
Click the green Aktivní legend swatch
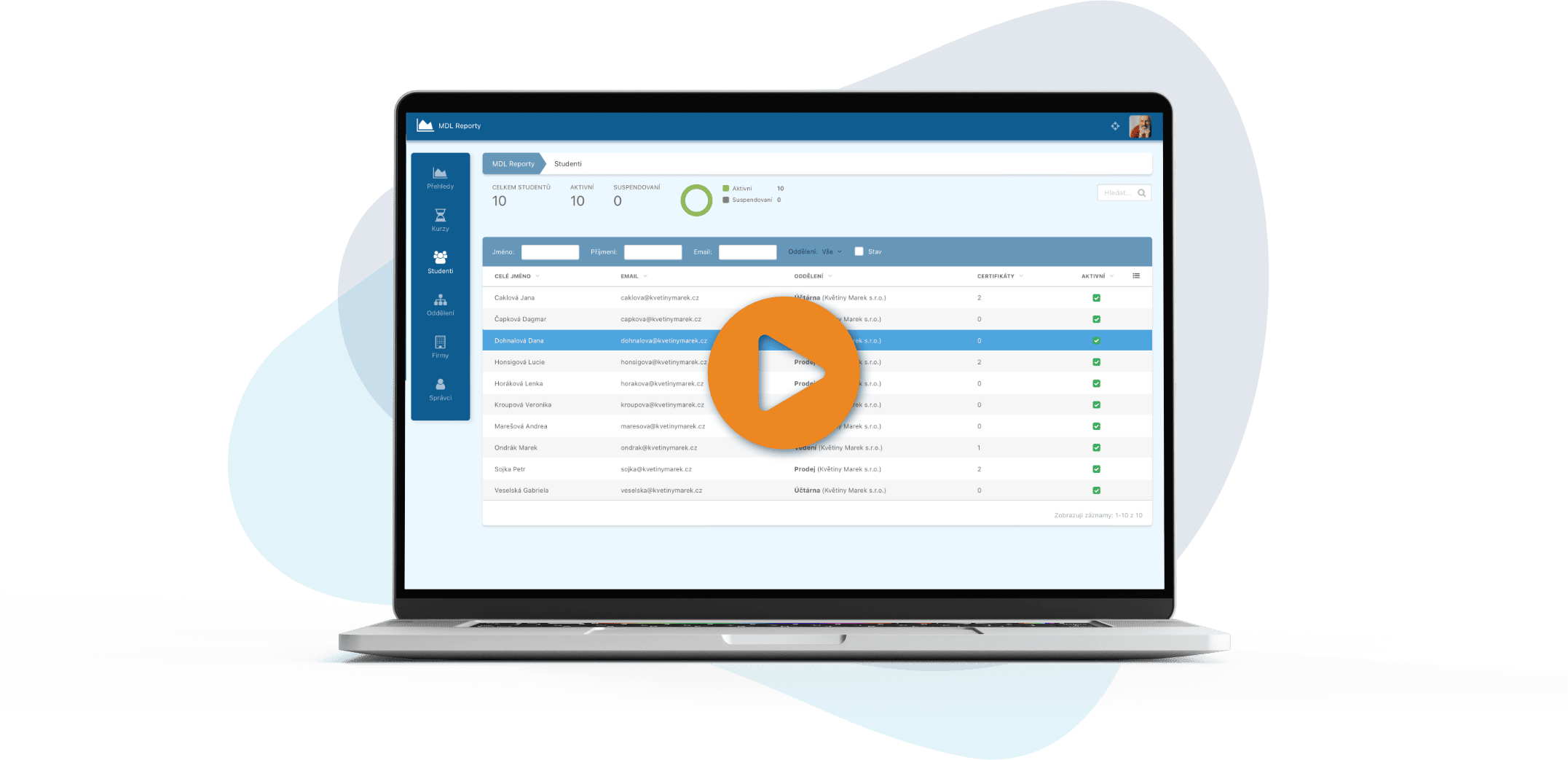pyautogui.click(x=725, y=188)
